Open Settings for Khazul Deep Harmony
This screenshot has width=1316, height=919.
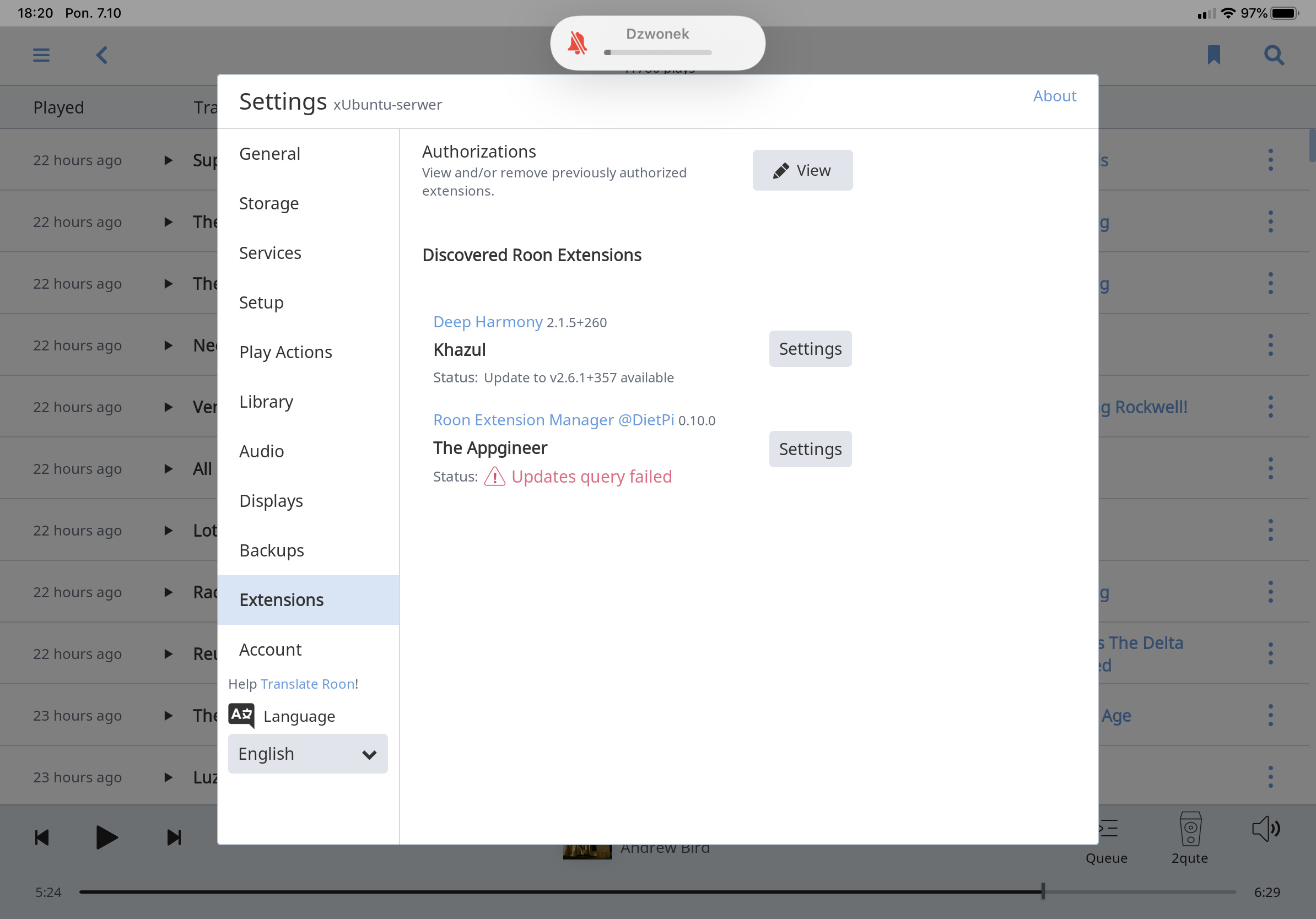[x=810, y=348]
